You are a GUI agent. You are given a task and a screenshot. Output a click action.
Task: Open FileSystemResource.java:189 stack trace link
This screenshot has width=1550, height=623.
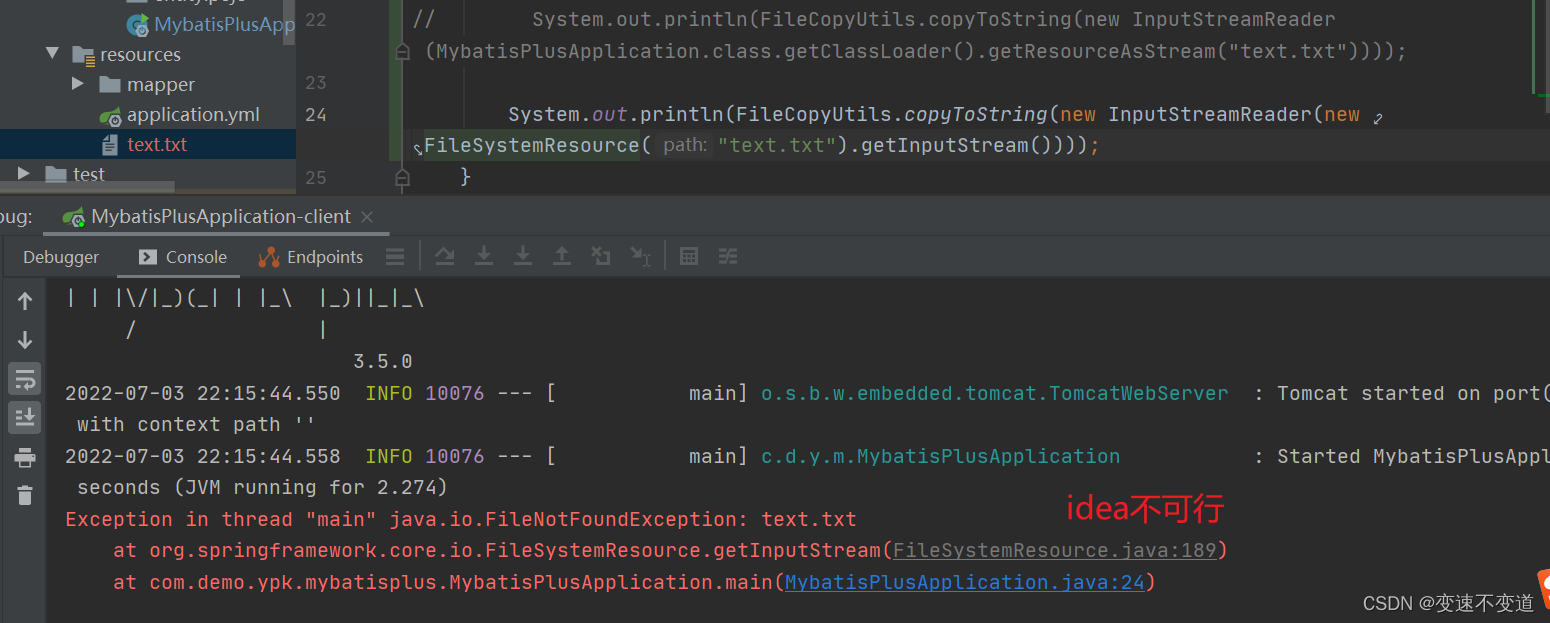coord(1054,550)
